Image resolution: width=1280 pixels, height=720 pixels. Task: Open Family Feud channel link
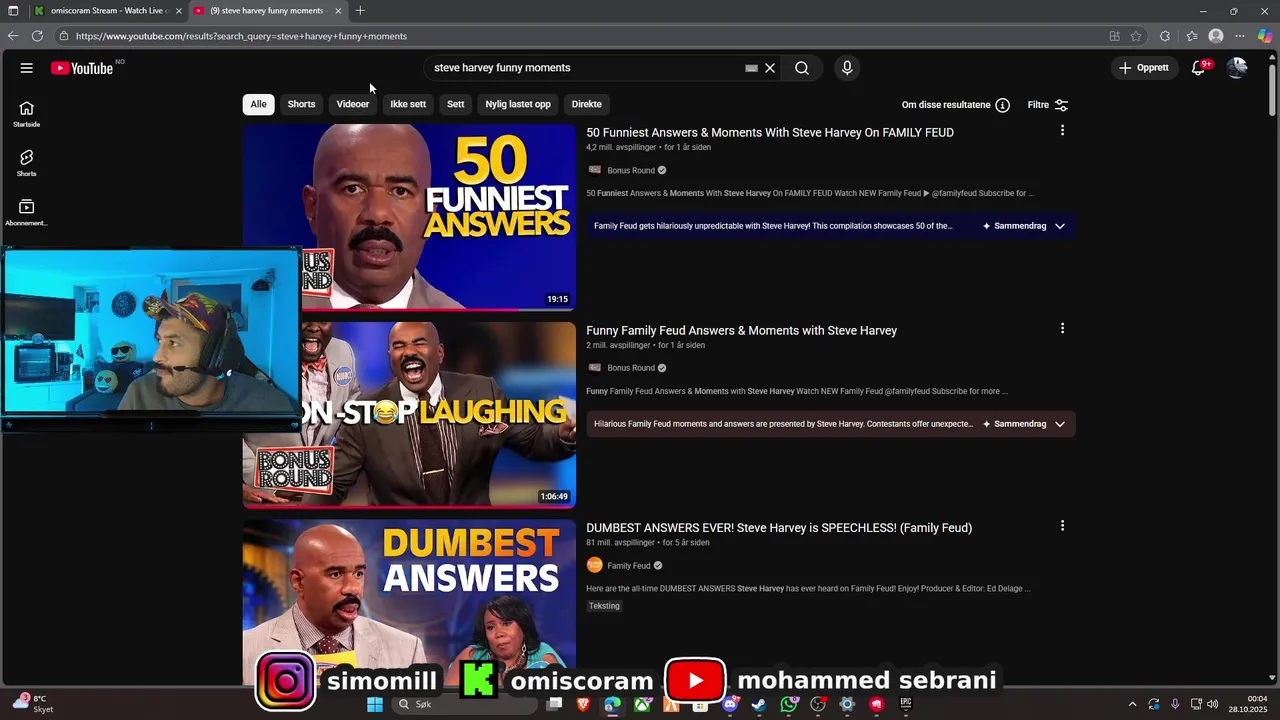[x=629, y=565]
